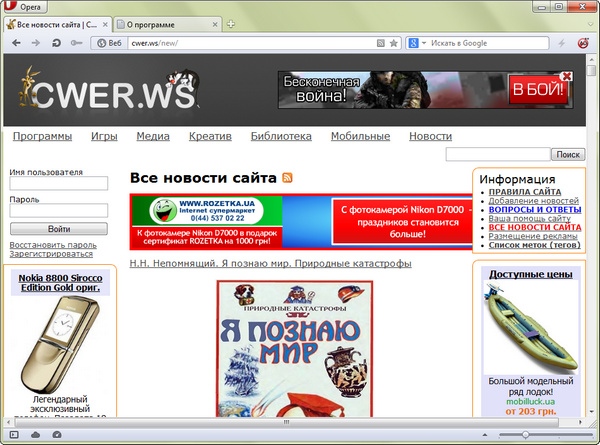Open new tab with plus button
The image size is (600, 445).
click(x=232, y=23)
